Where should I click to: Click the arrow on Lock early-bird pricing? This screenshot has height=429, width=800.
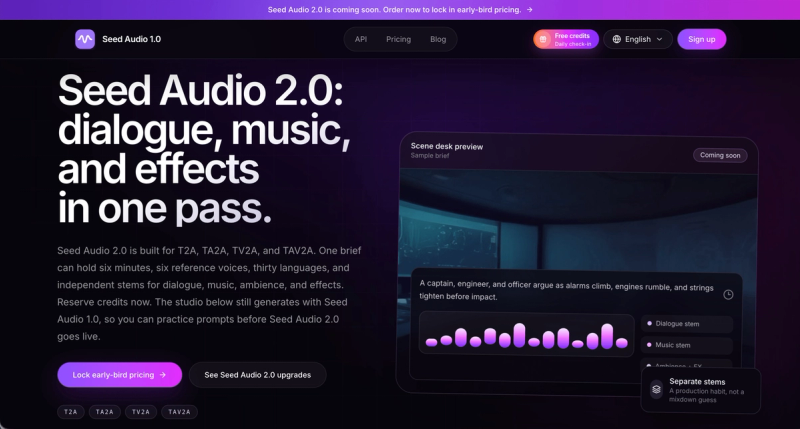[x=163, y=375]
